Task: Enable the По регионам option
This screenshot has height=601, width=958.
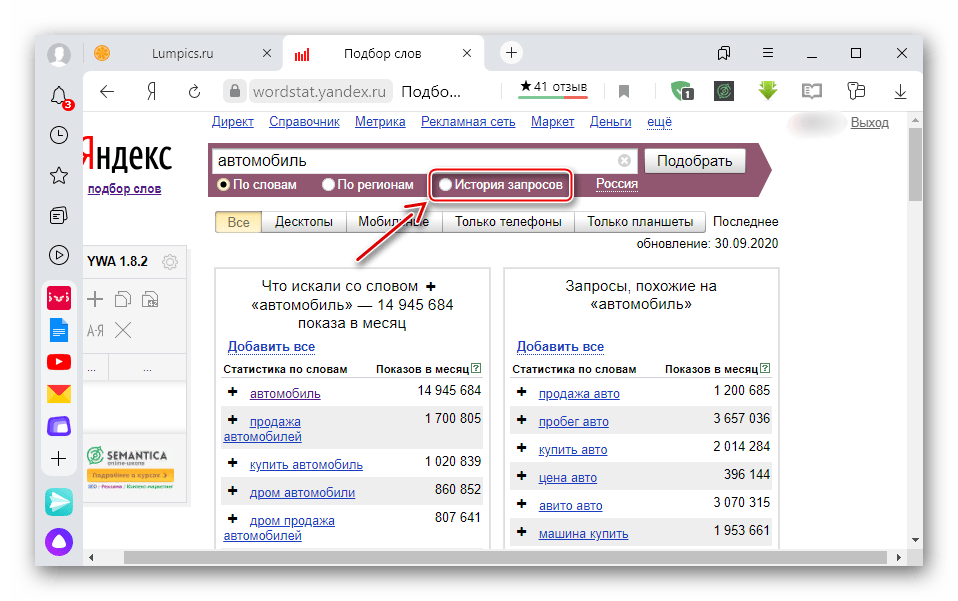Action: pos(328,185)
